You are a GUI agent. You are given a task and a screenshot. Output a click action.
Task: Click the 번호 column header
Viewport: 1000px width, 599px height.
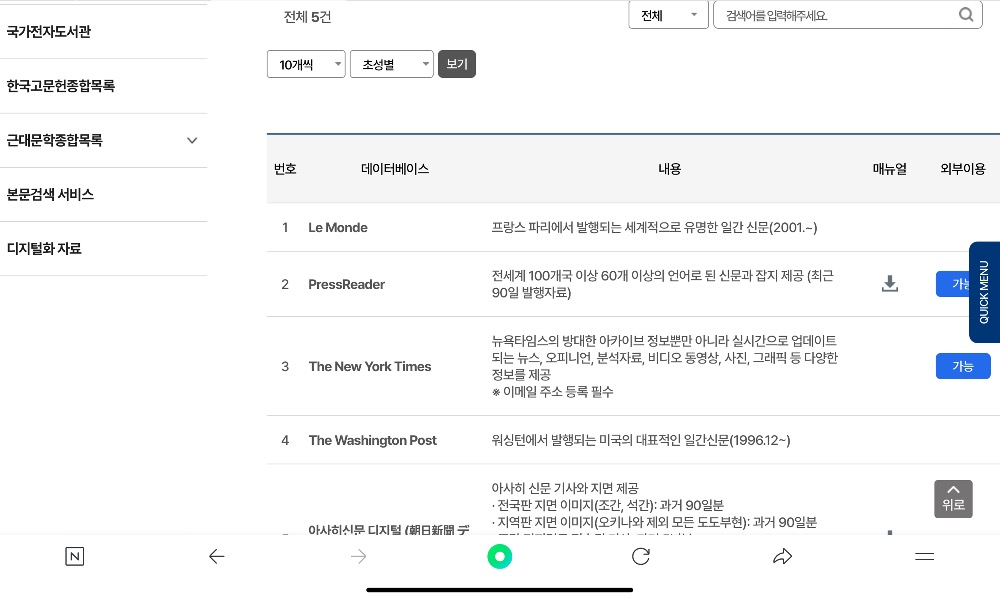click(285, 169)
